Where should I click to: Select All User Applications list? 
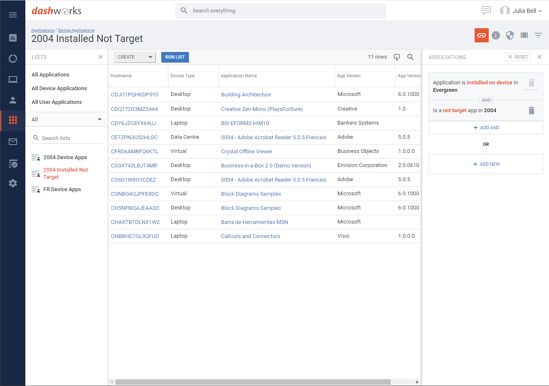click(x=57, y=102)
